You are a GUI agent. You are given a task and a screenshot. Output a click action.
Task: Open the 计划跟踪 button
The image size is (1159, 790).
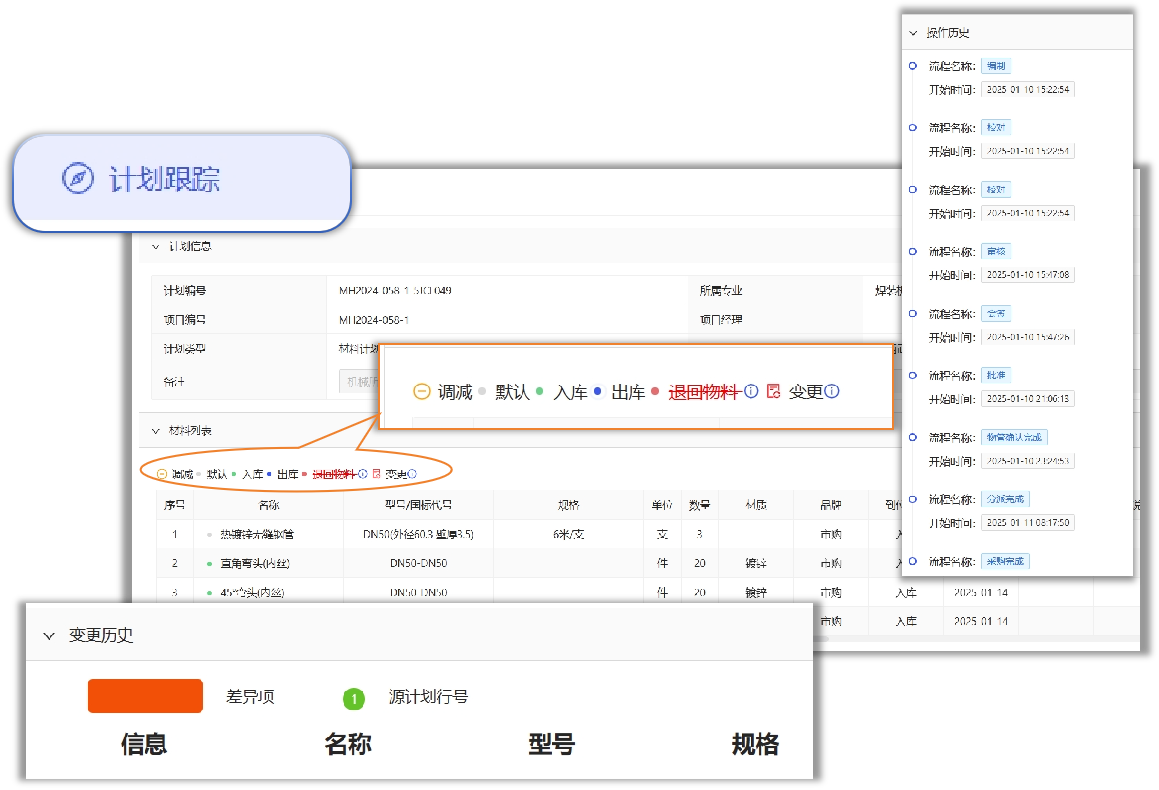(x=182, y=182)
